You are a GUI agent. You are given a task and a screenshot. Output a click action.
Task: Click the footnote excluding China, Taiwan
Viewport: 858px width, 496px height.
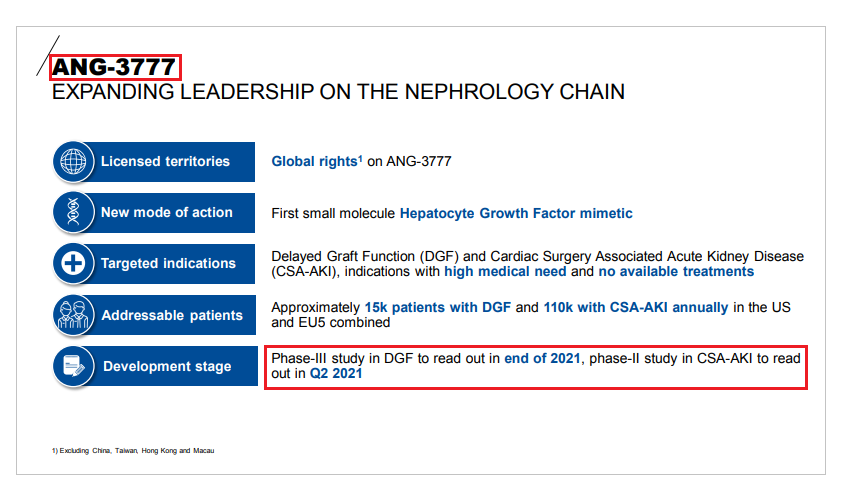[133, 451]
